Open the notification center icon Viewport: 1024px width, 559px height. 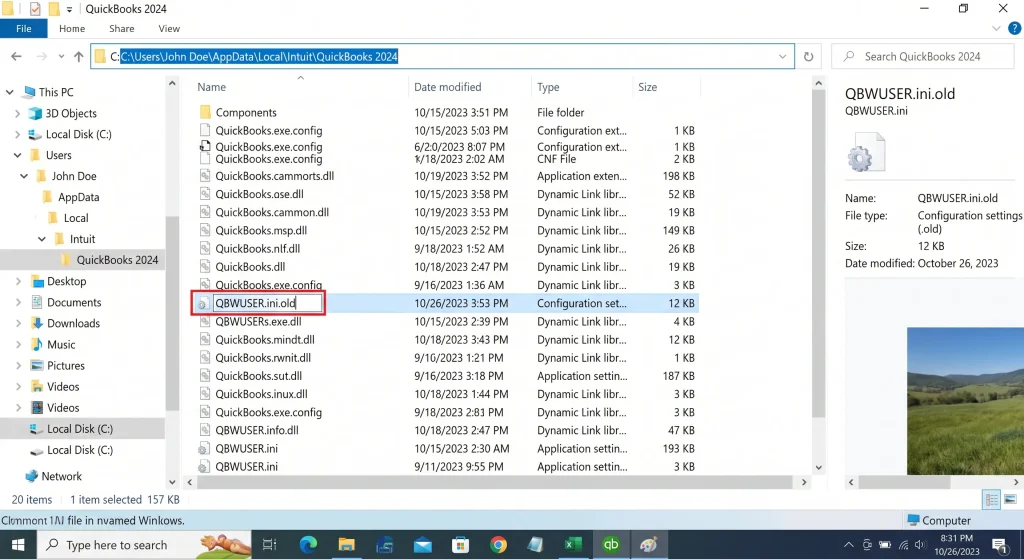[x=999, y=545]
